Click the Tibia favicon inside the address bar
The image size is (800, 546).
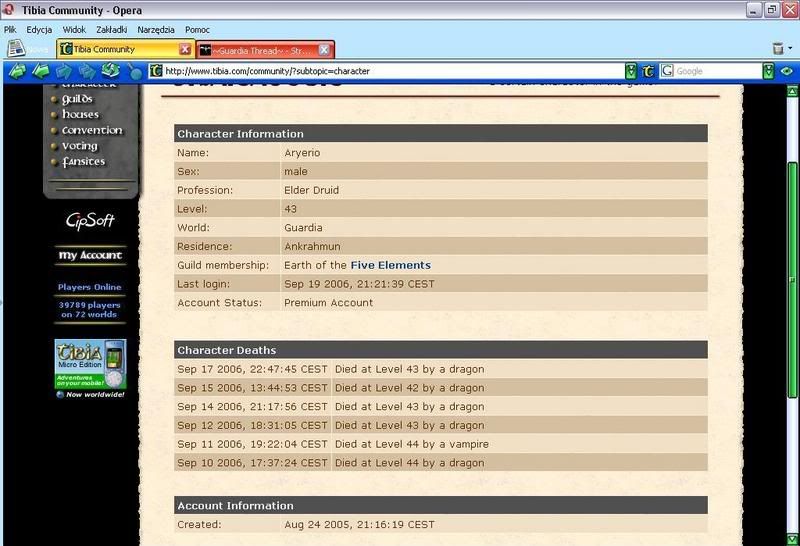[157, 71]
